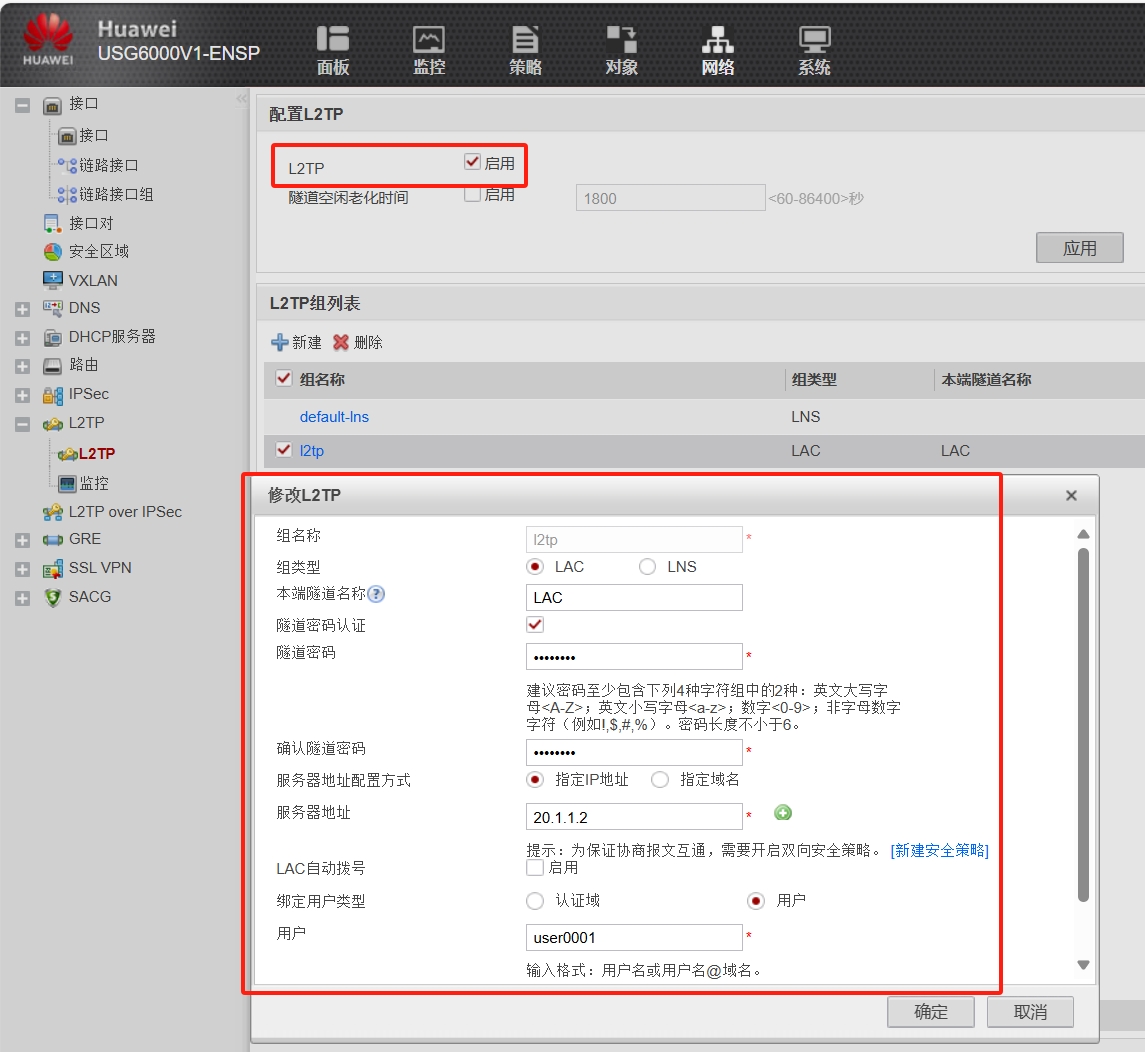Select the SACG shield icon
The width and height of the screenshot is (1145, 1052).
click(52, 598)
